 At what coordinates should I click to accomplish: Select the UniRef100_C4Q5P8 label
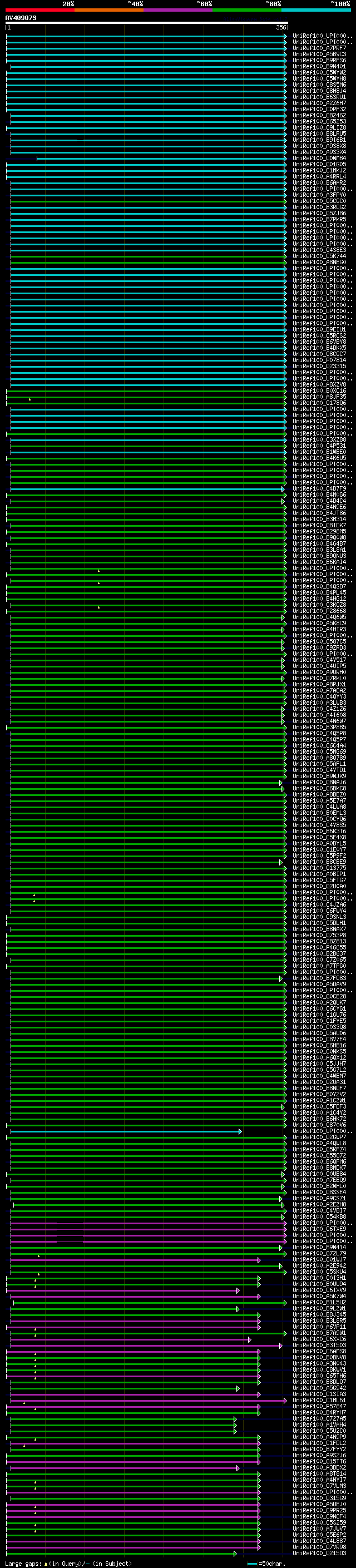[319, 734]
